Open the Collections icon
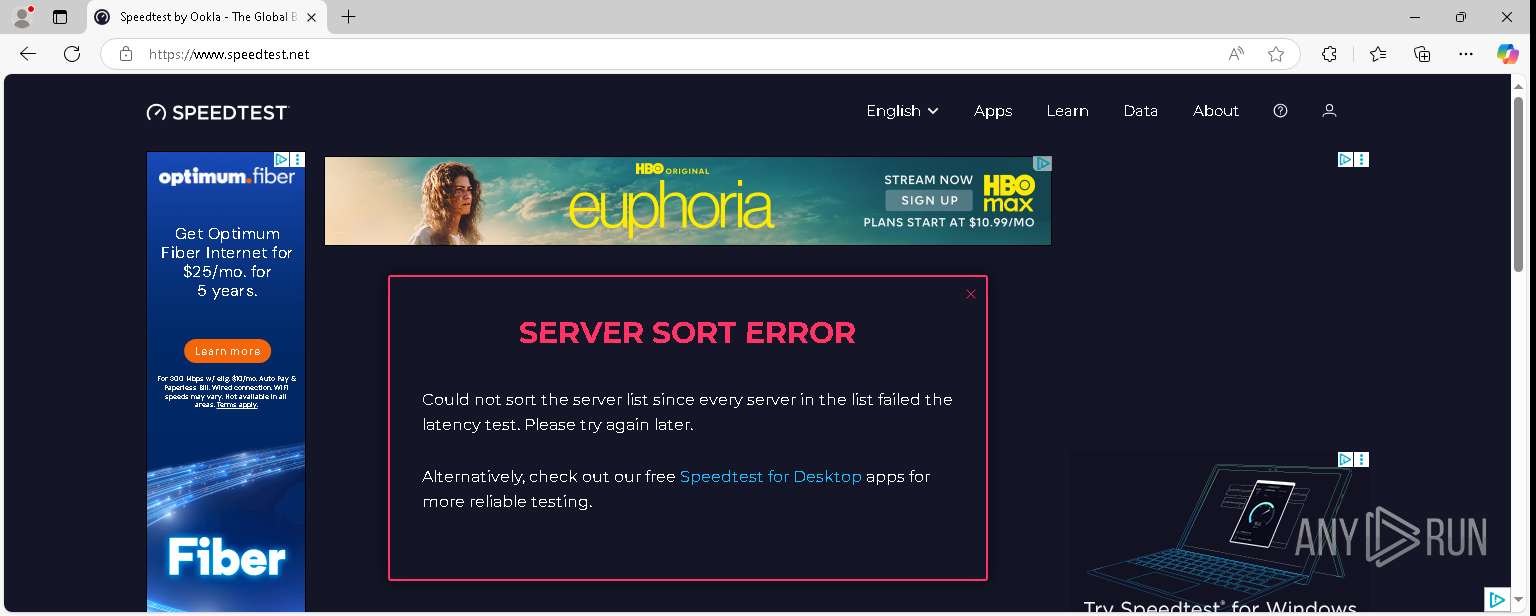This screenshot has width=1536, height=616. coord(1422,54)
